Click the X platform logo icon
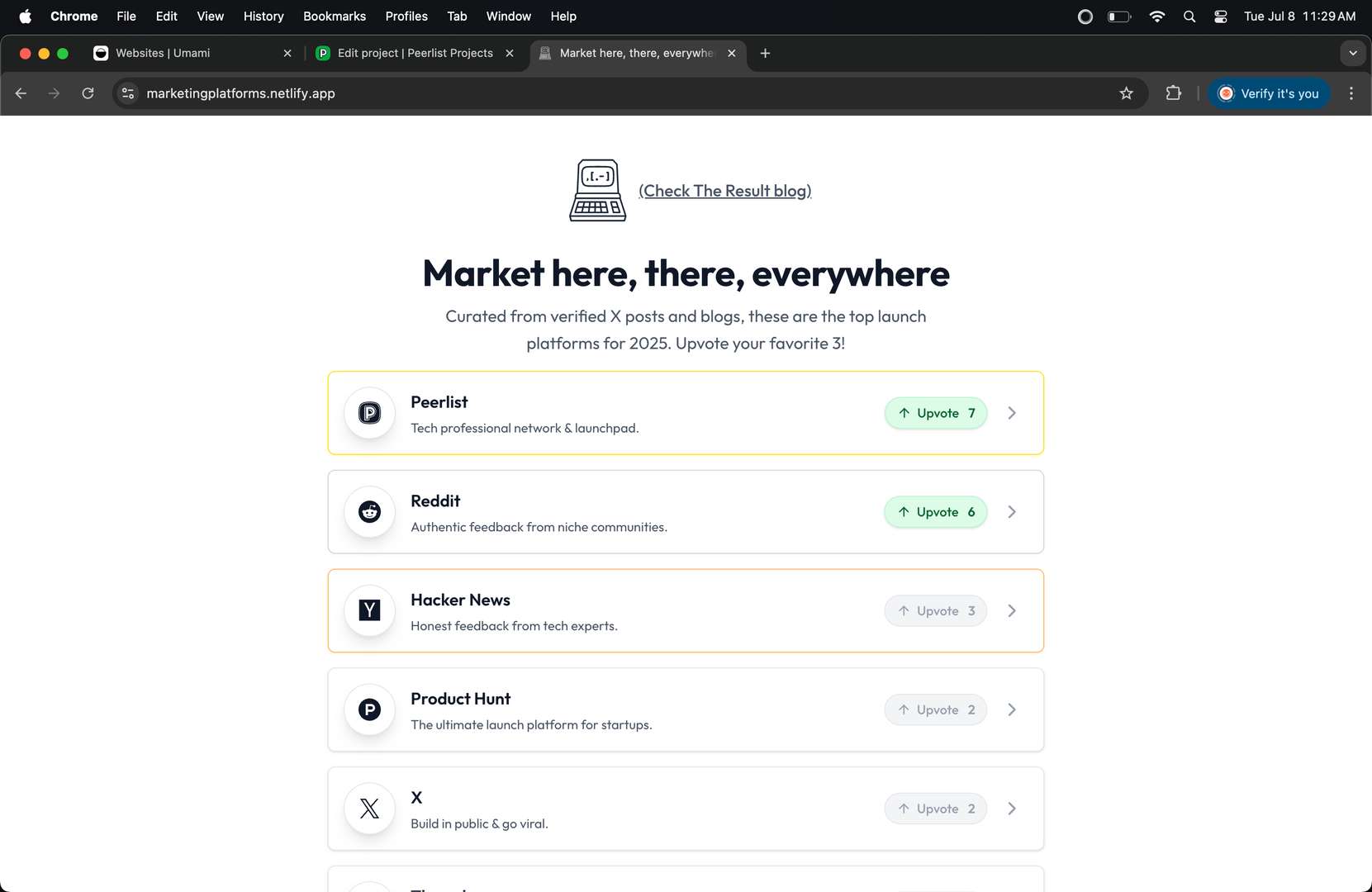 (x=369, y=809)
